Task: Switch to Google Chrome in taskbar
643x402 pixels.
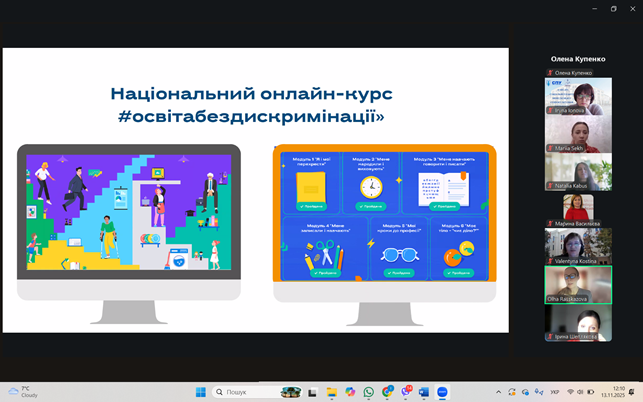Action: click(387, 392)
